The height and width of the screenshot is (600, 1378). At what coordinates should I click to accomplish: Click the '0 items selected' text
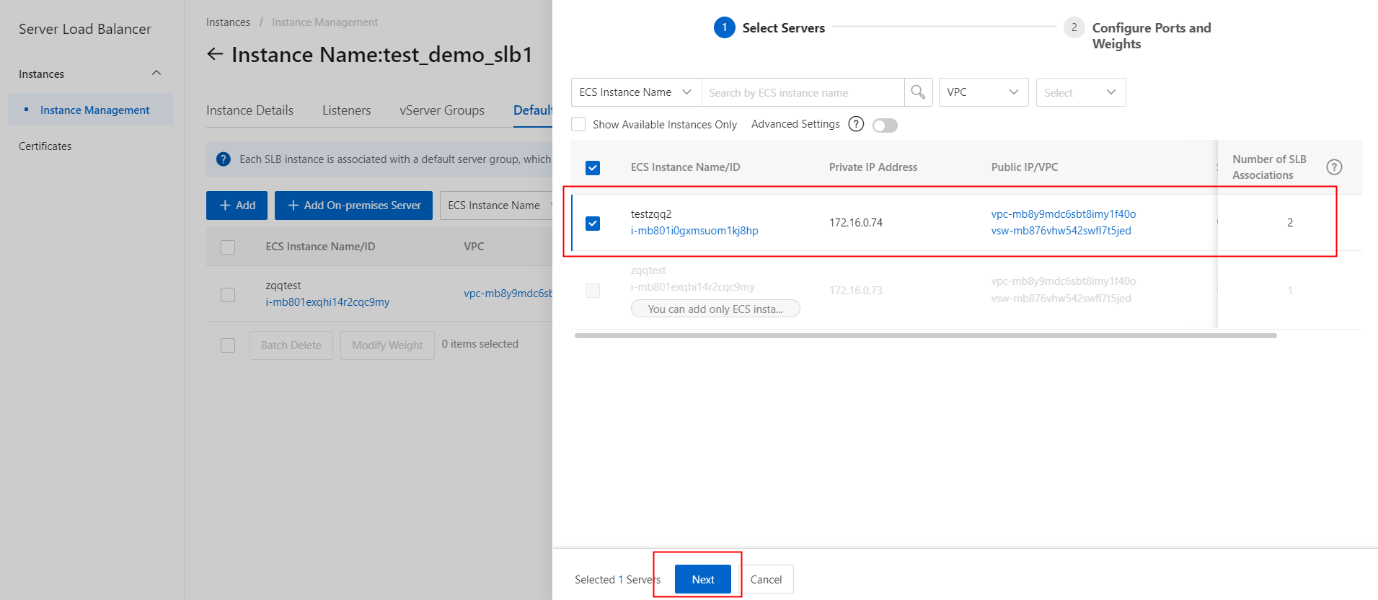(x=480, y=344)
